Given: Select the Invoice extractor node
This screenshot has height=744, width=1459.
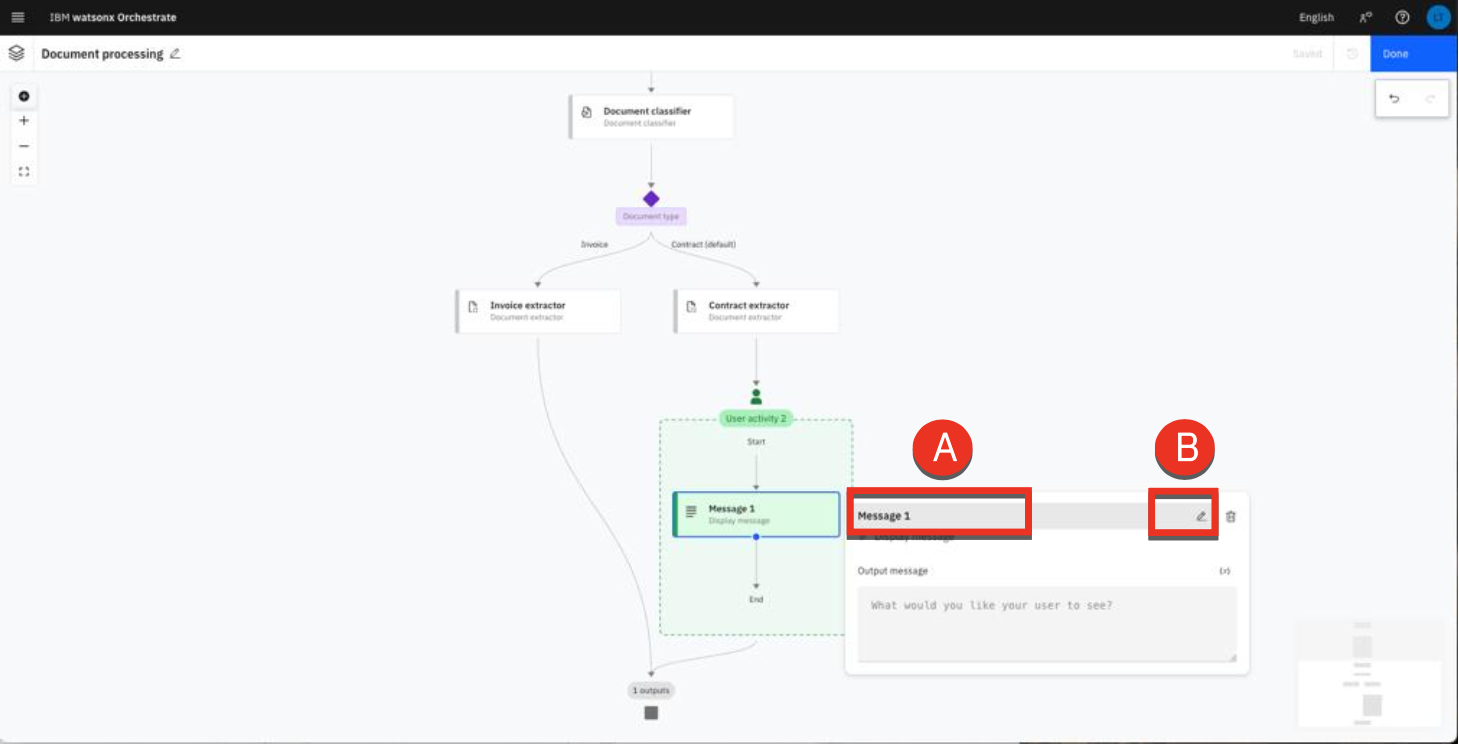Looking at the screenshot, I should tap(538, 311).
